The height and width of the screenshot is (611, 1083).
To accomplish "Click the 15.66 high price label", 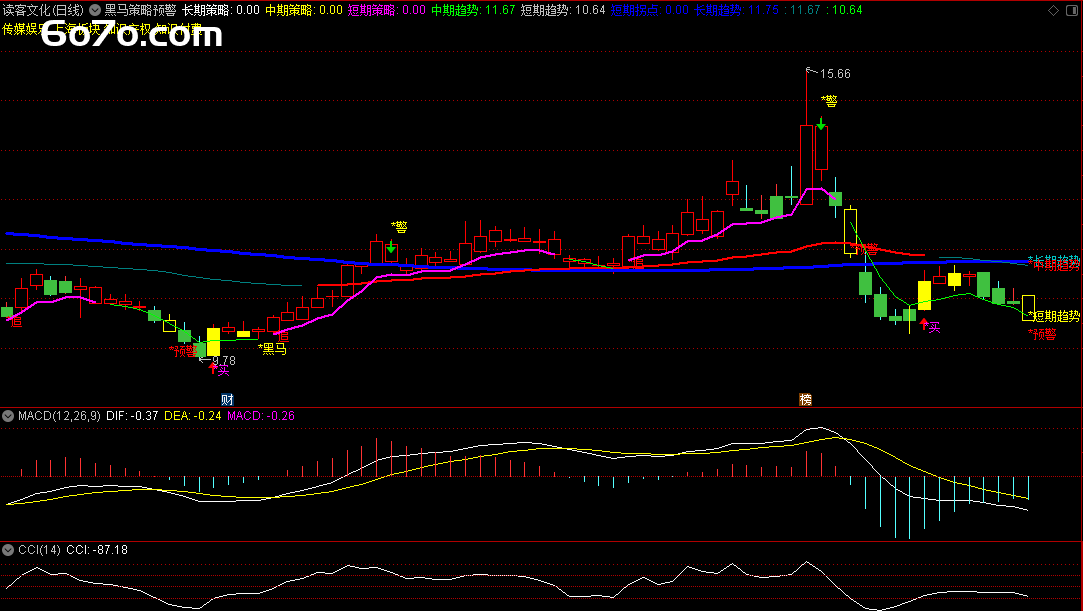I will click(835, 73).
